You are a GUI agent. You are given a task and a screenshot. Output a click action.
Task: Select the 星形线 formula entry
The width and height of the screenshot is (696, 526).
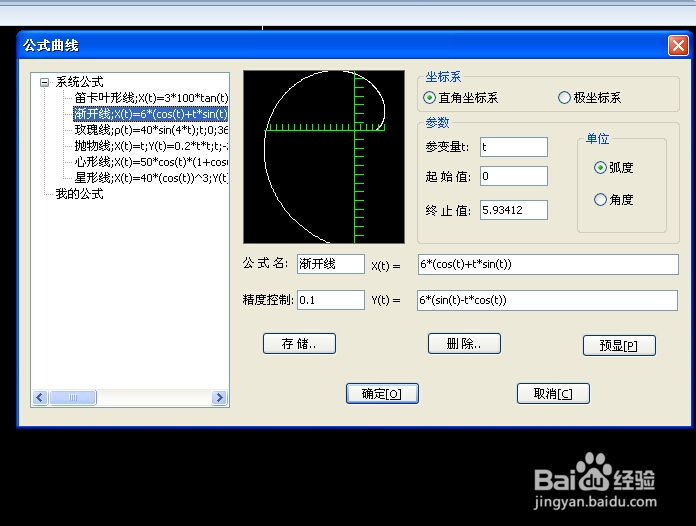click(x=151, y=178)
